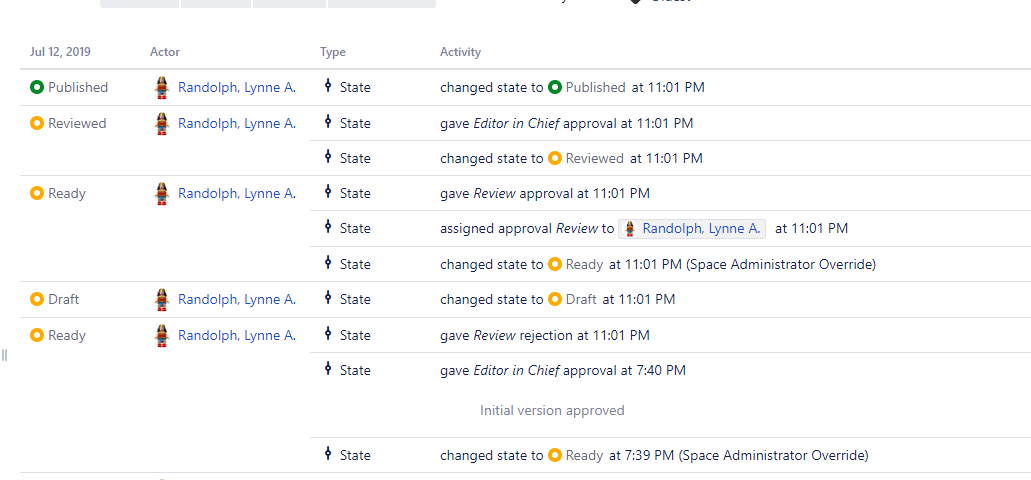Click the left-column Ready status icon beside the Review approval row

point(37,193)
